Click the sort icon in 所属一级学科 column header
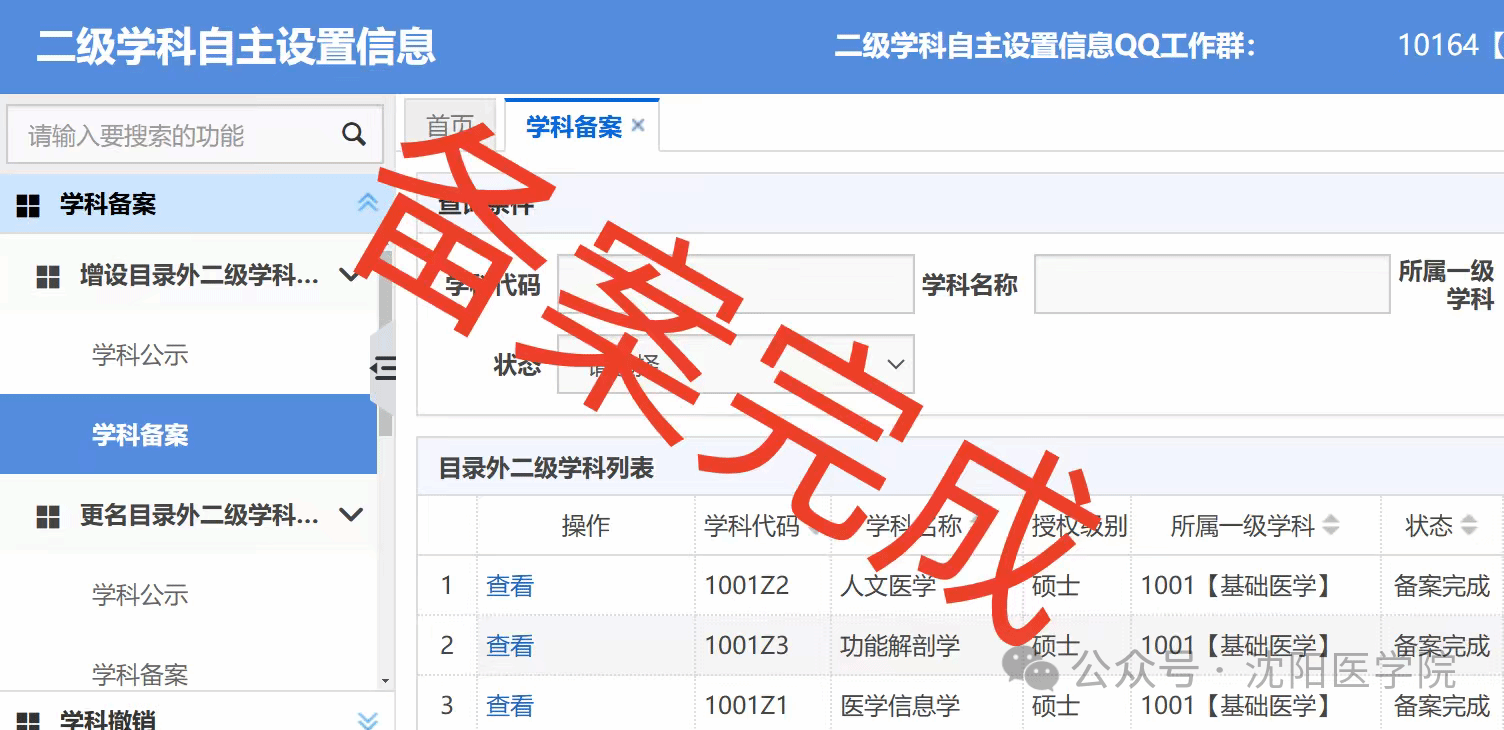Screen dimensions: 1504x730 1331,525
